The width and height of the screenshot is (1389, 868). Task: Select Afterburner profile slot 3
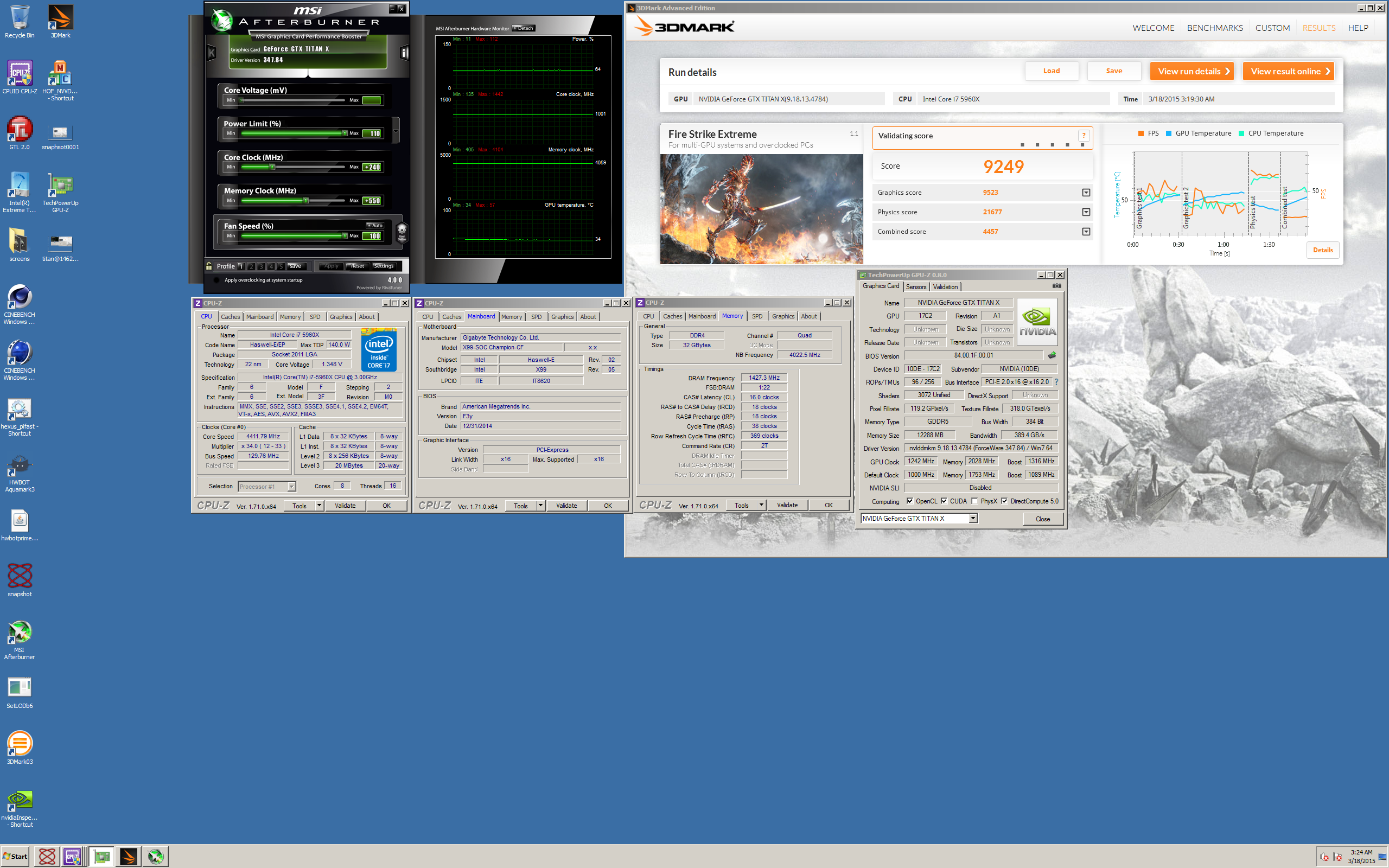coord(261,266)
